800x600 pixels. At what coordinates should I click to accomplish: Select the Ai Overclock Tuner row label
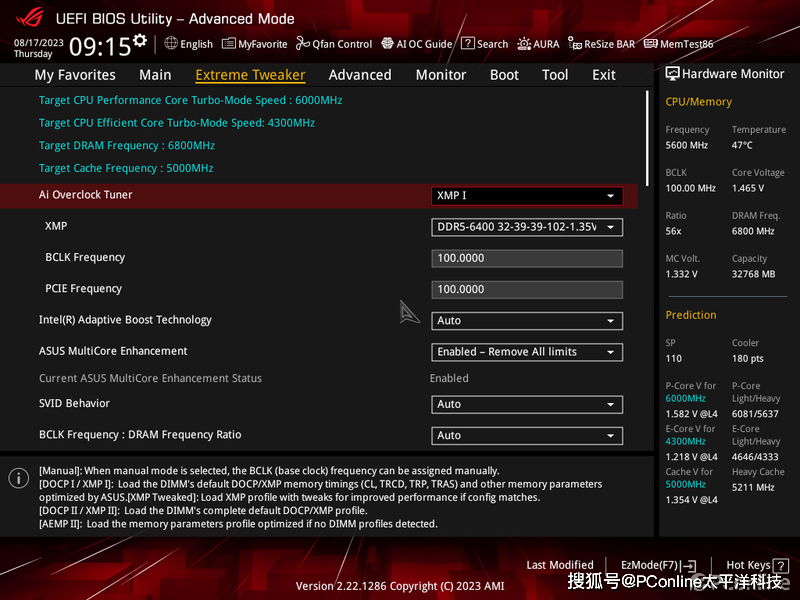coord(85,194)
